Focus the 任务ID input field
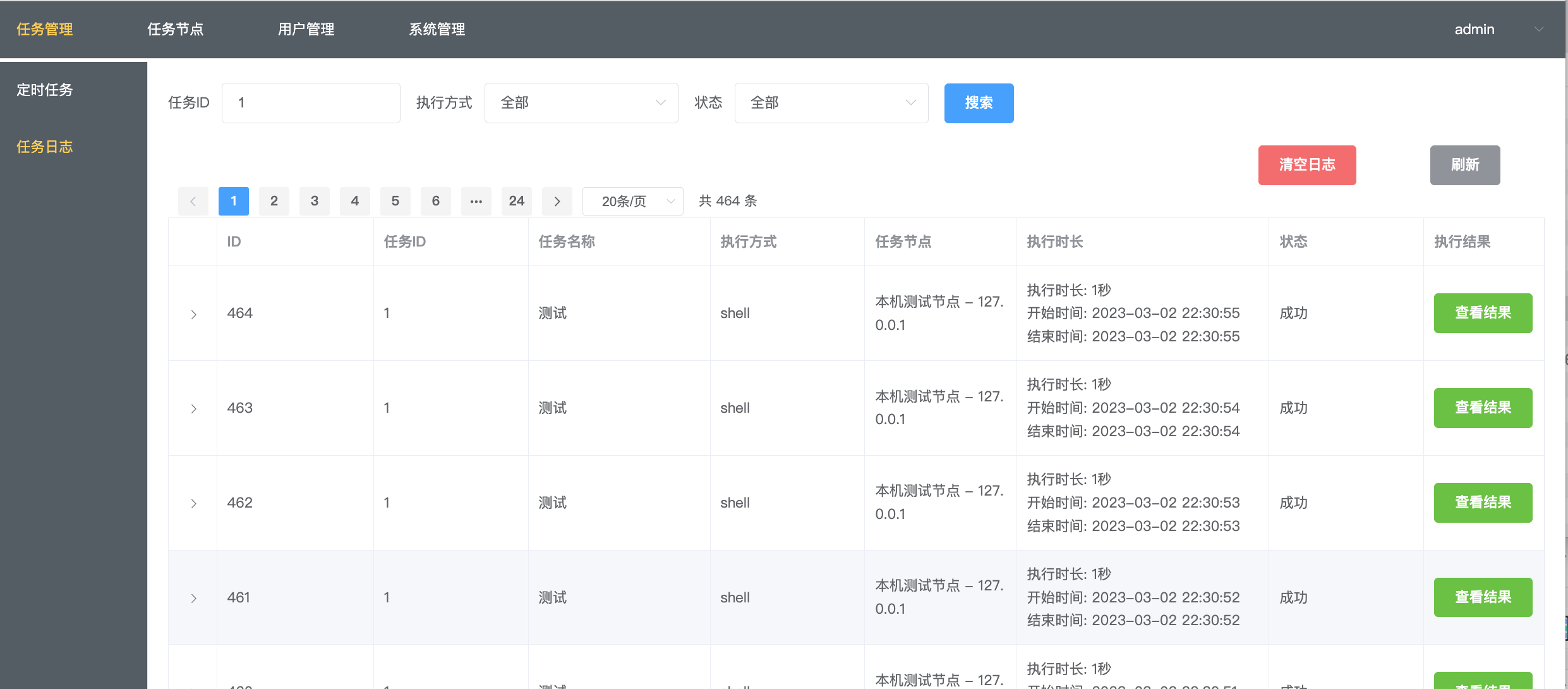 (311, 102)
